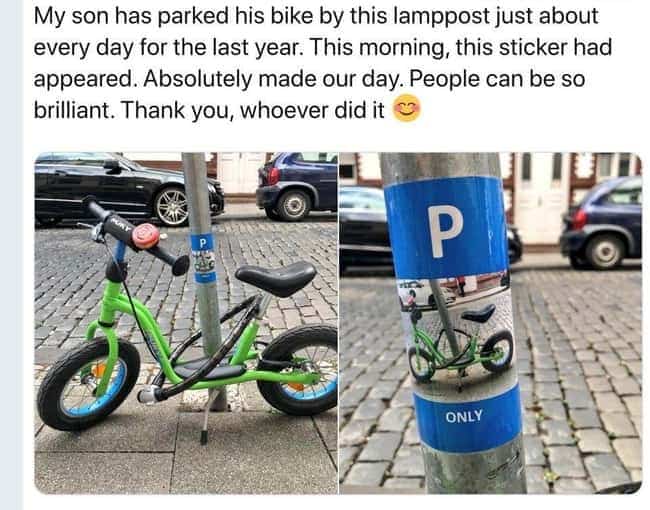The width and height of the screenshot is (650, 510).
Task: Click the blue car in the left photo
Action: pyautogui.click(x=297, y=187)
